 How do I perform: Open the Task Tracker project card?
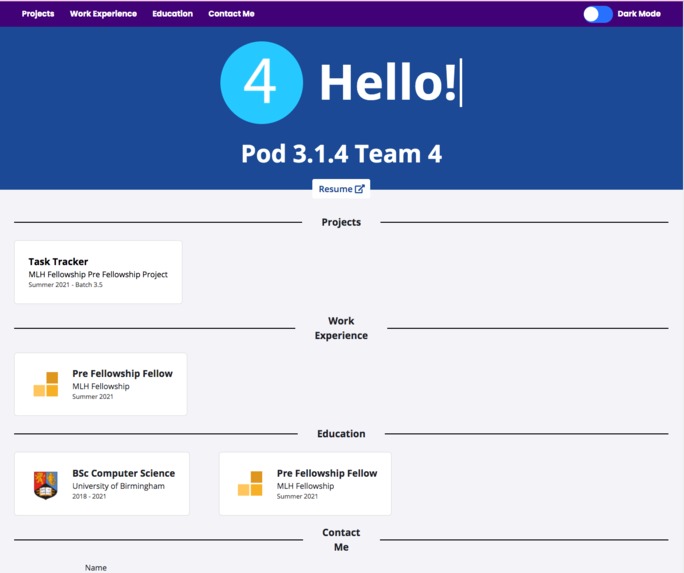(98, 272)
